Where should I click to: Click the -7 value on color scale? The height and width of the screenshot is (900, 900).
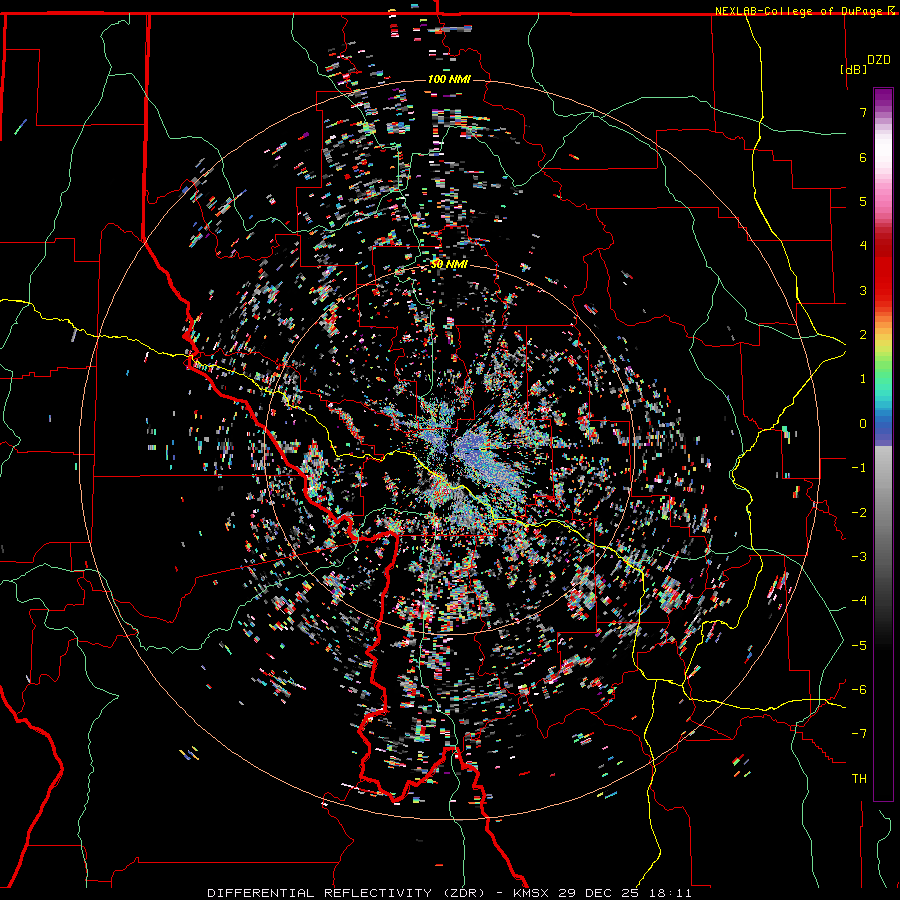click(x=859, y=734)
